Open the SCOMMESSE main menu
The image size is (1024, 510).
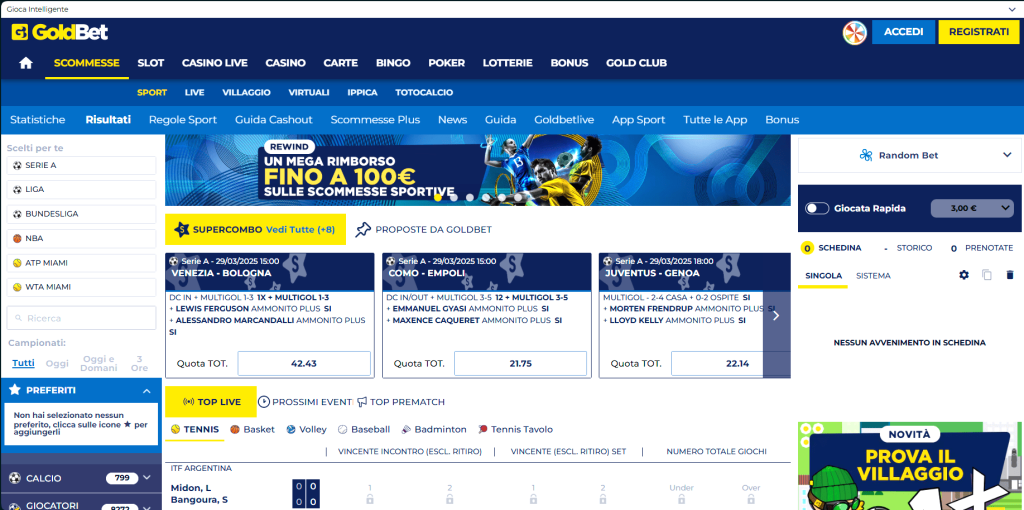(x=87, y=63)
